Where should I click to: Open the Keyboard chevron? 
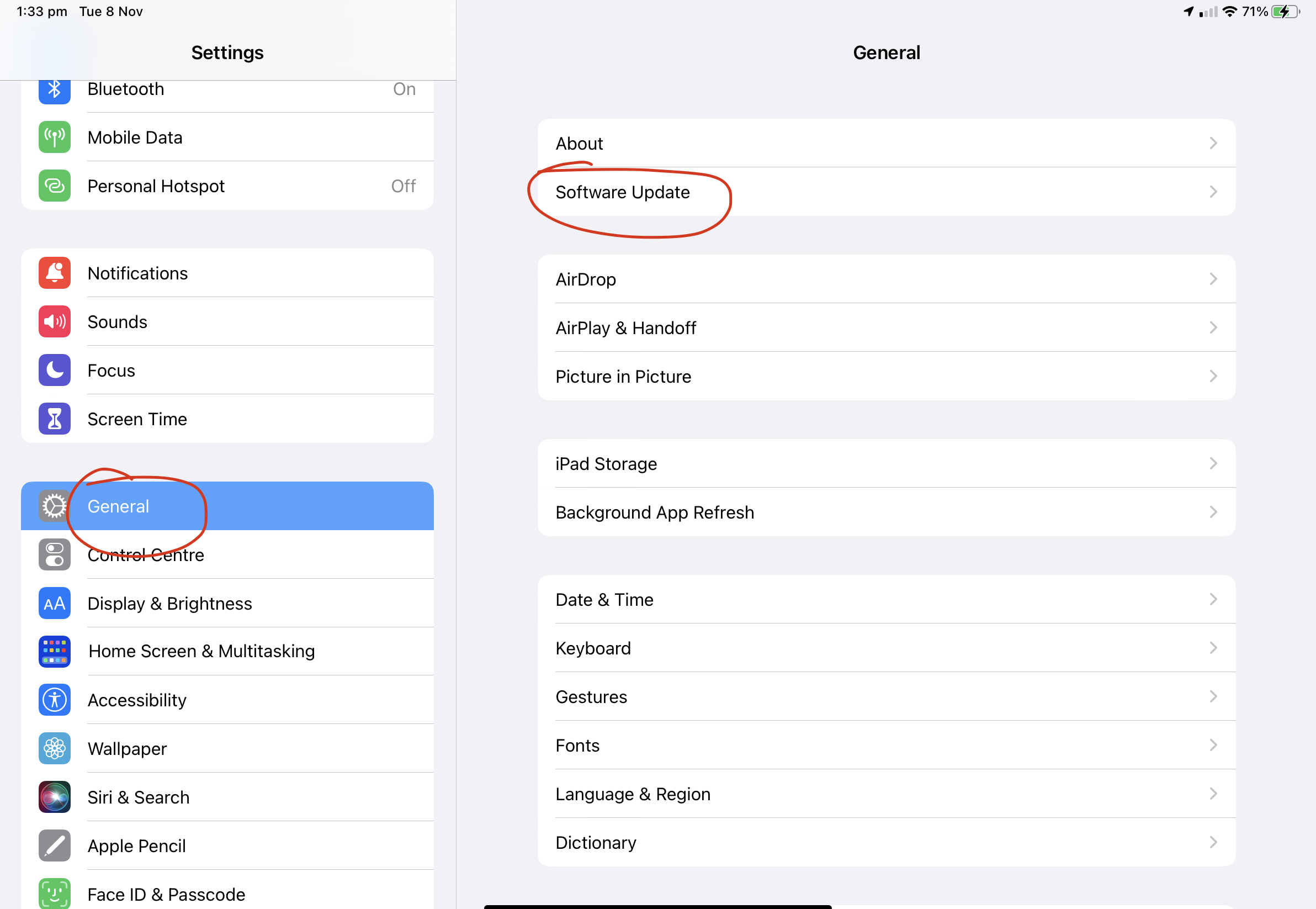[1213, 648]
